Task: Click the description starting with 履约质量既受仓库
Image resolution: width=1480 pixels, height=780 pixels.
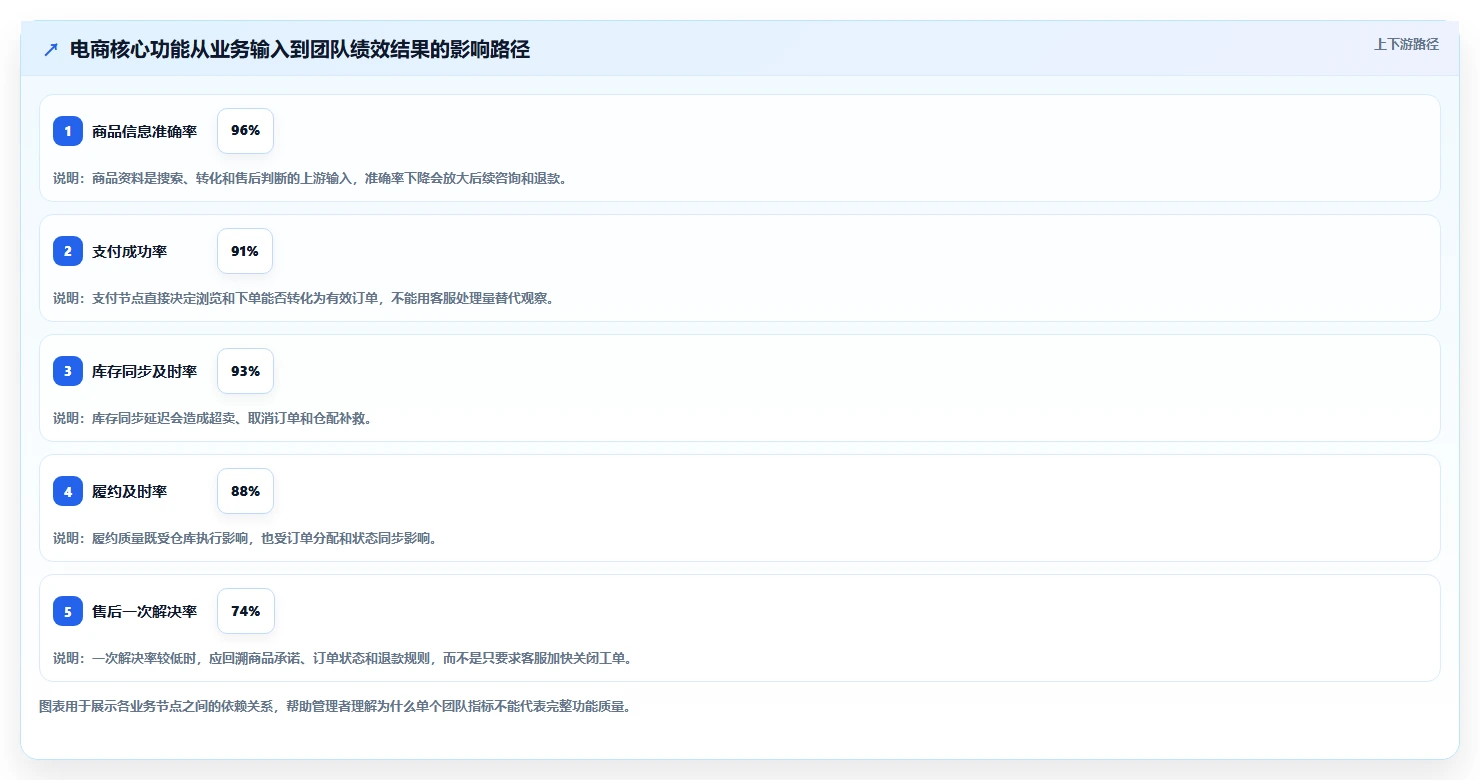Action: click(245, 538)
